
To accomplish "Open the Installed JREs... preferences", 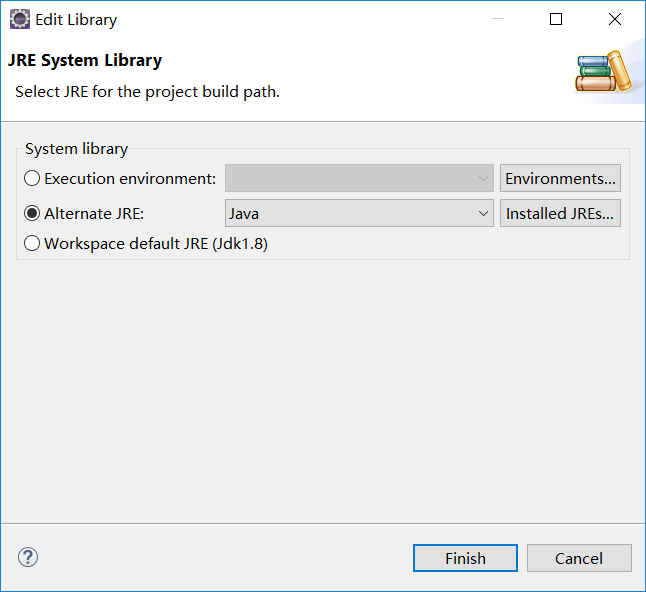I will click(560, 213).
